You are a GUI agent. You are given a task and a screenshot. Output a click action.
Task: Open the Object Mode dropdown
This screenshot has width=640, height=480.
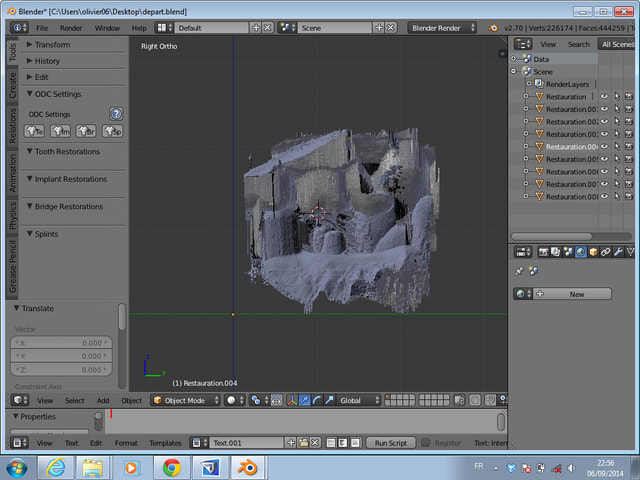pyautogui.click(x=184, y=400)
